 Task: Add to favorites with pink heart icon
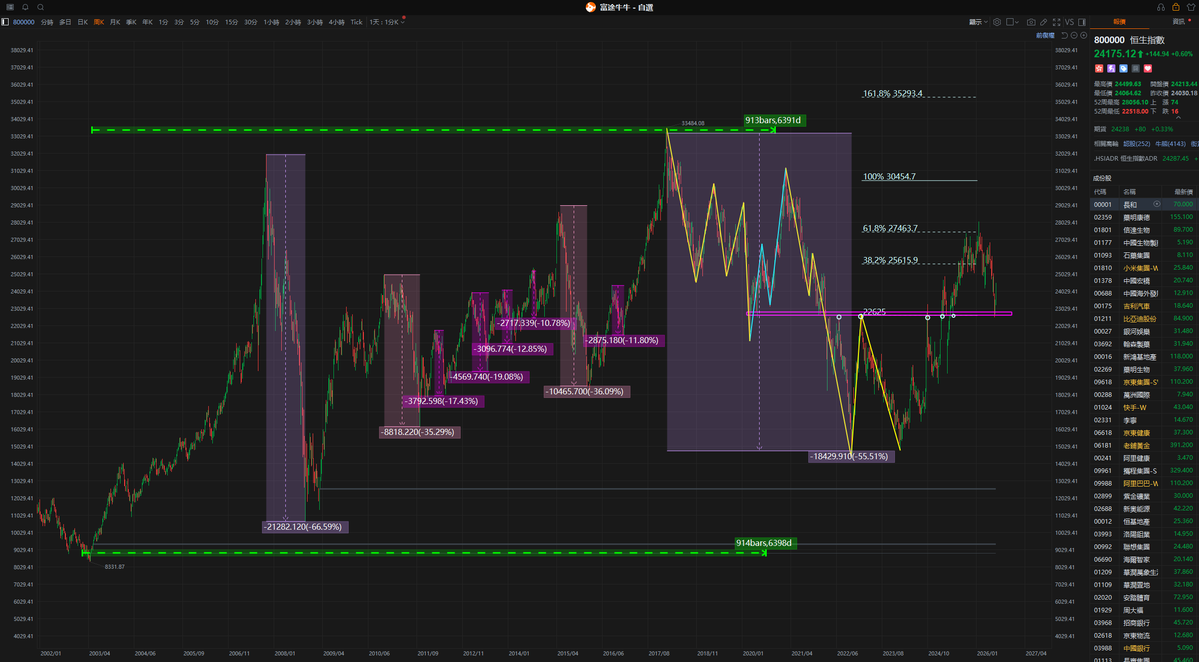coord(1148,68)
